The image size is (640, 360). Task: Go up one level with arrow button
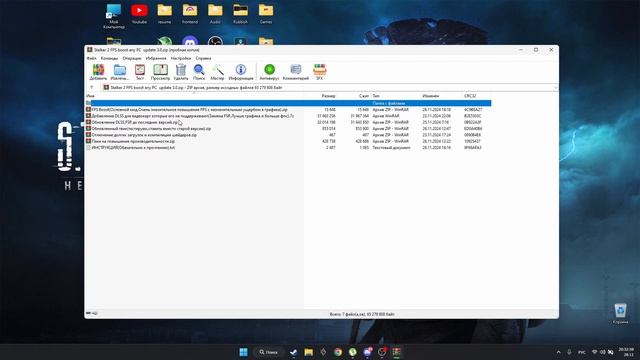point(92,87)
